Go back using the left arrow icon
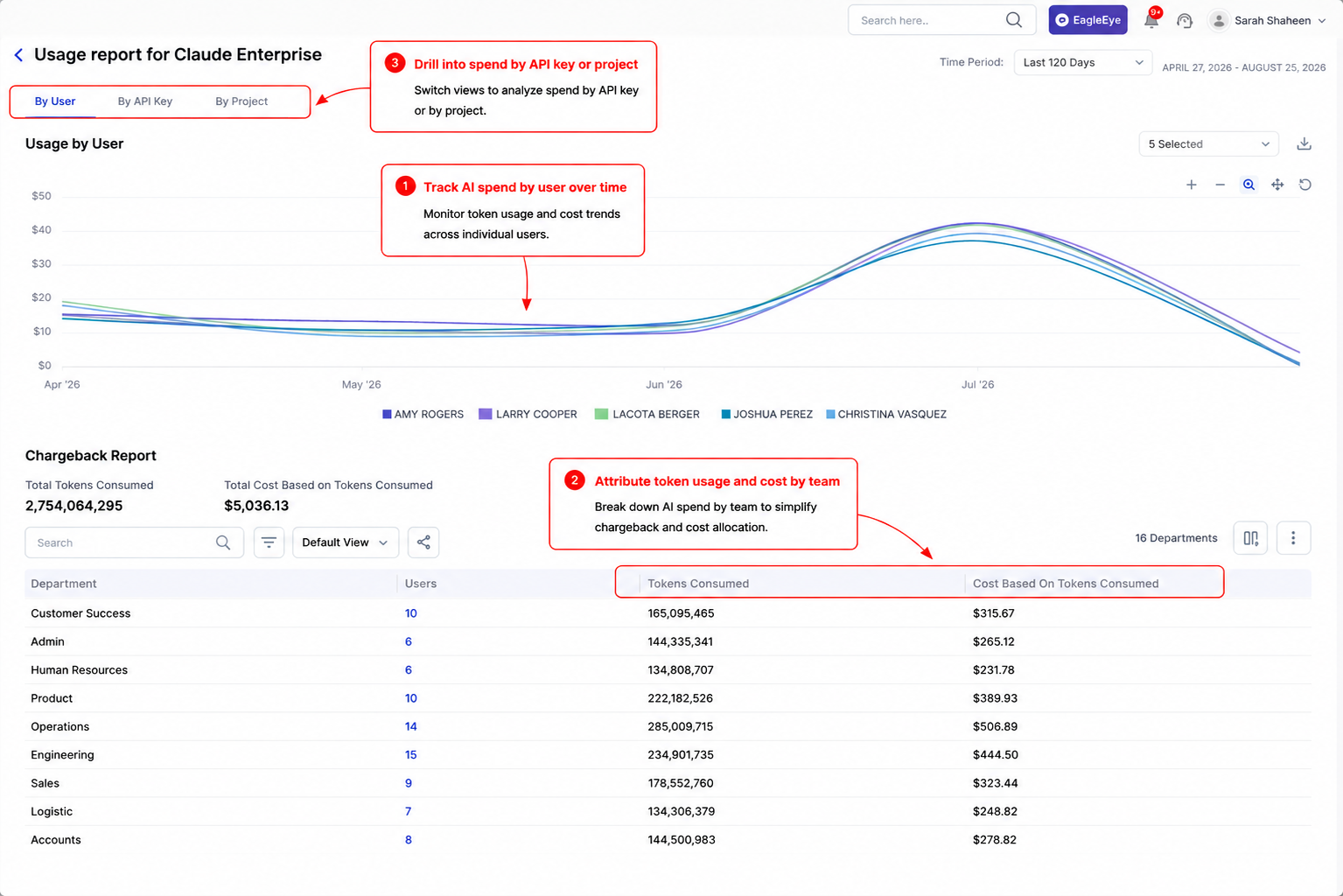 tap(18, 55)
